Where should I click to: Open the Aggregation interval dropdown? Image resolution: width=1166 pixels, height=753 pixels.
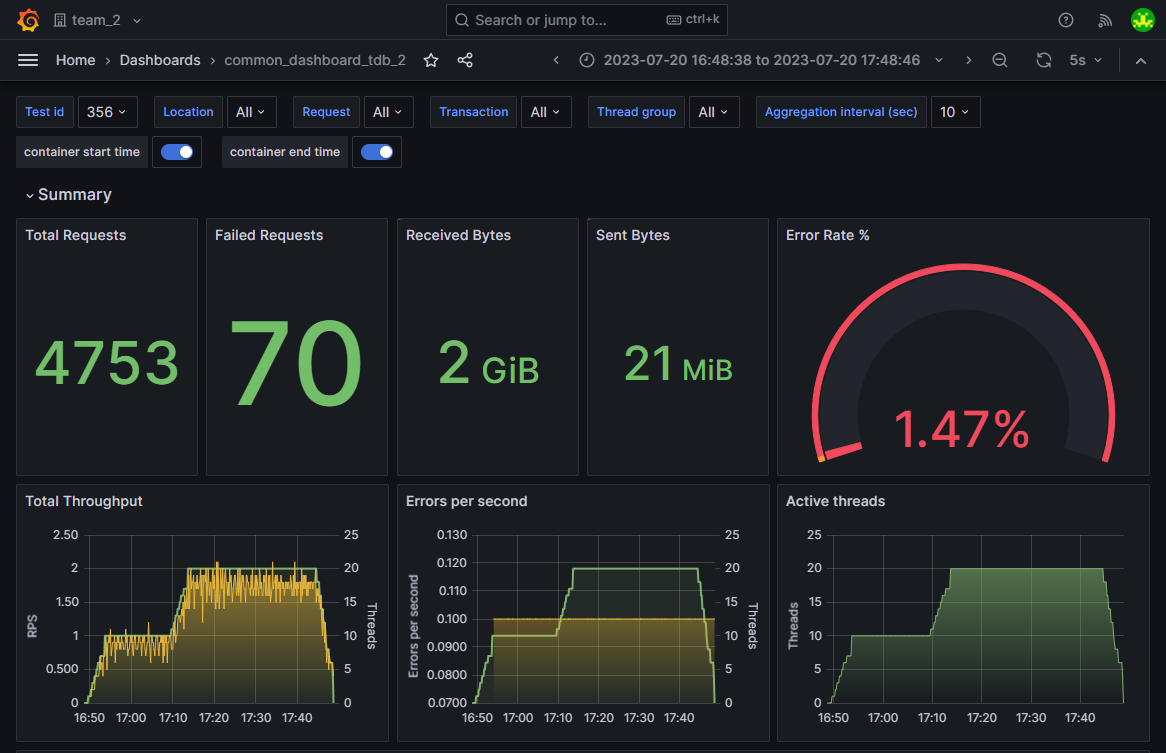click(x=955, y=112)
